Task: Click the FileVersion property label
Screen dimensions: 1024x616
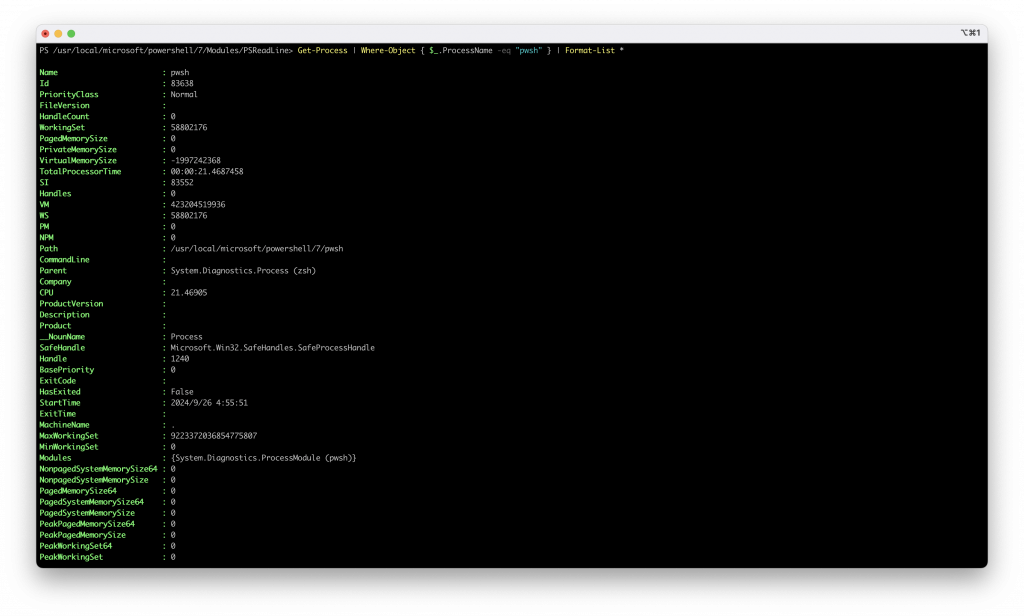Action: click(x=64, y=106)
